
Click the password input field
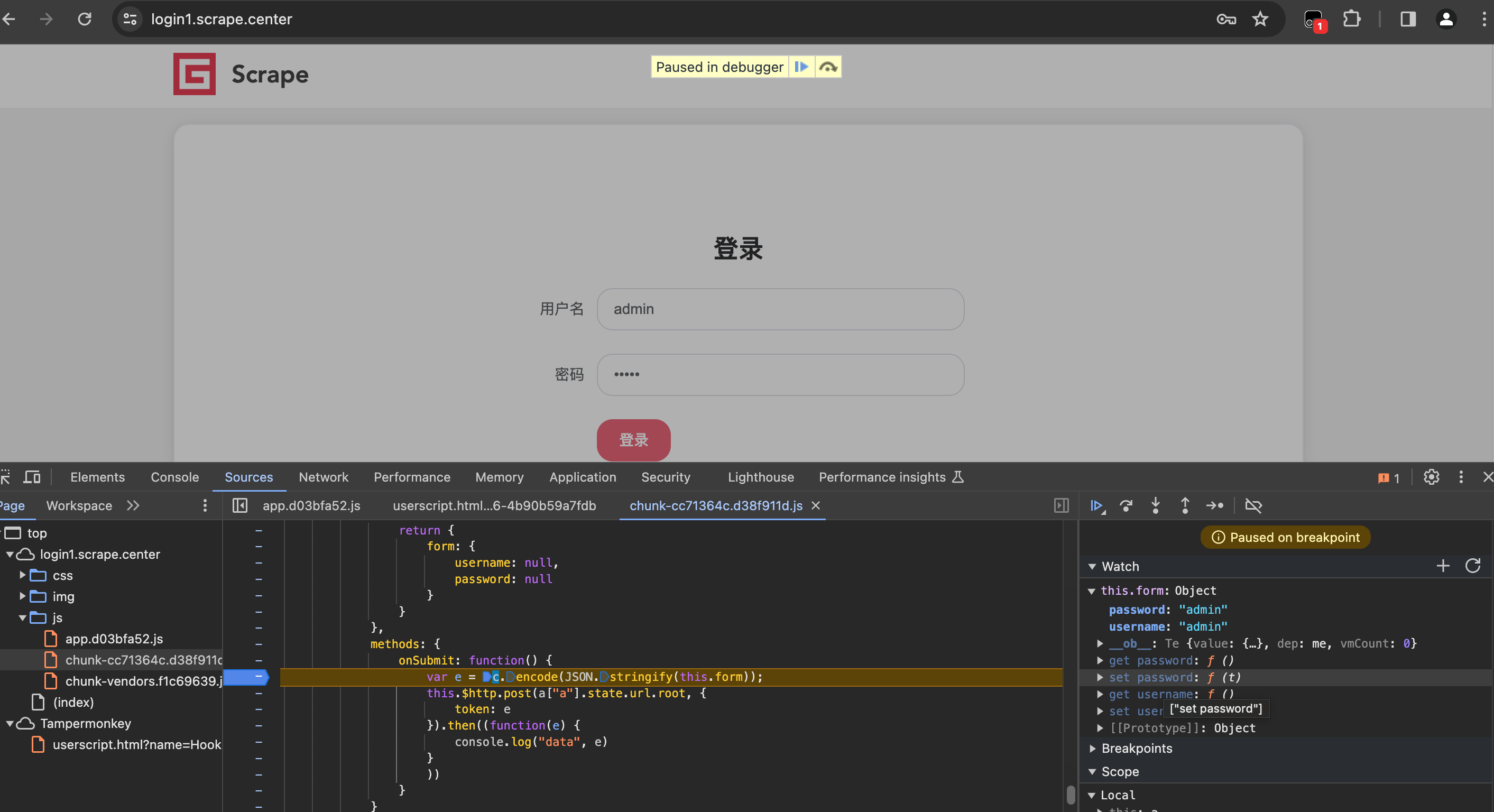[780, 375]
